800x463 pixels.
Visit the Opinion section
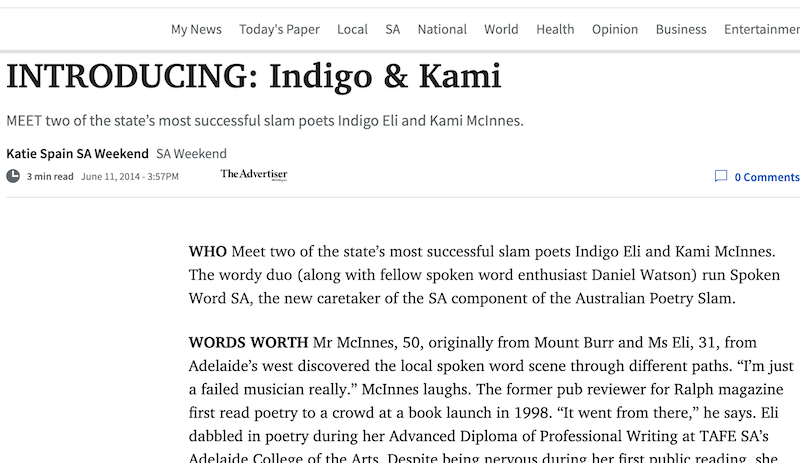614,29
